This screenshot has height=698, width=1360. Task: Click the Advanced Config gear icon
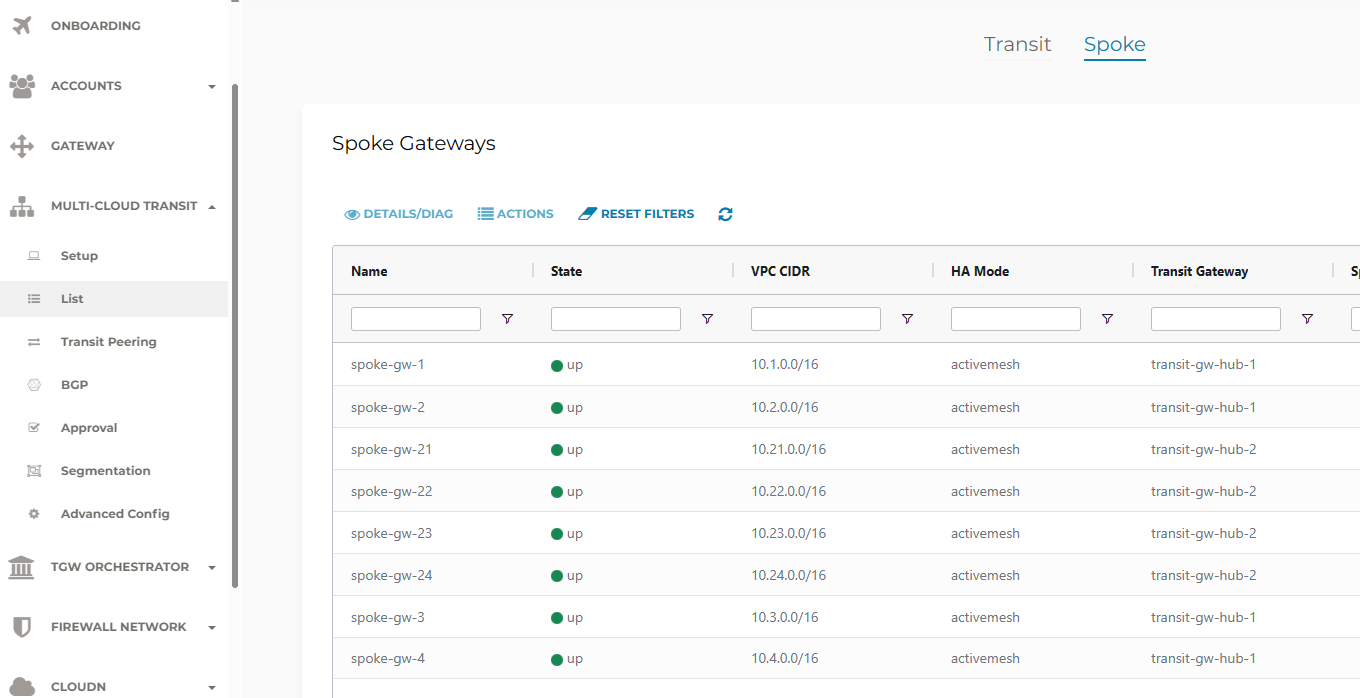coord(34,514)
